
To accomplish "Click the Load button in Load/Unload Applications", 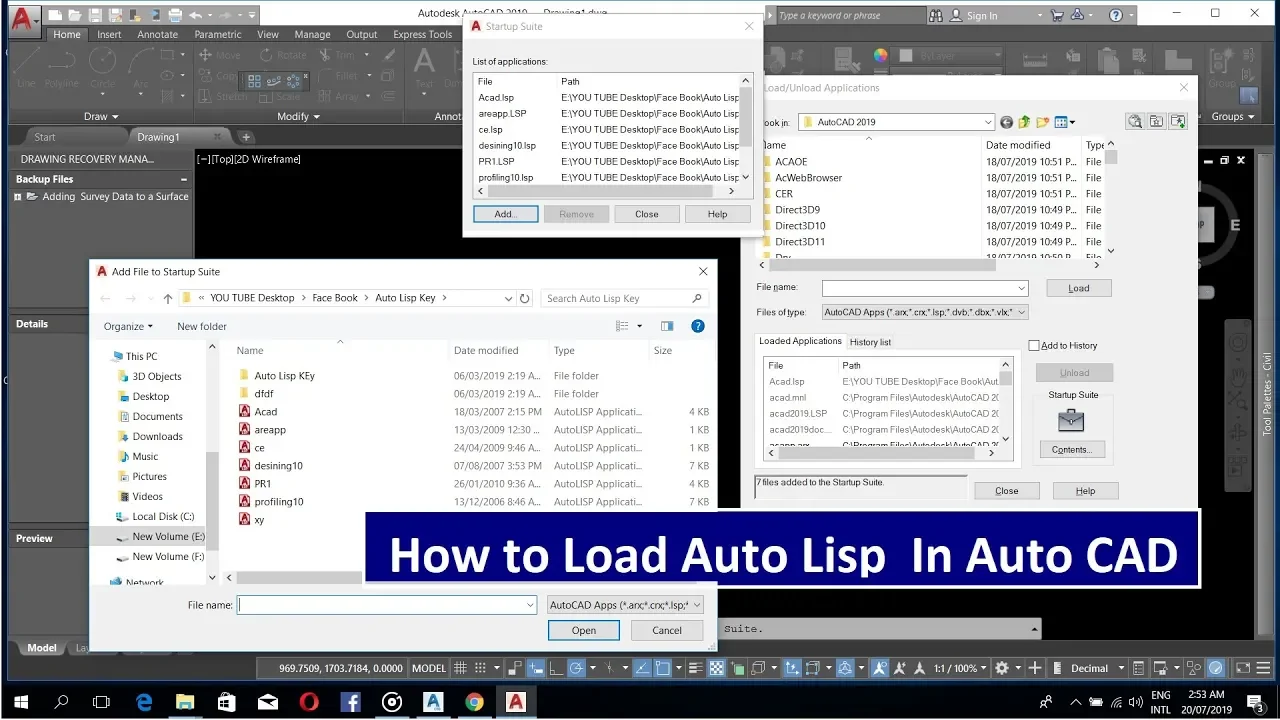I will click(1079, 288).
